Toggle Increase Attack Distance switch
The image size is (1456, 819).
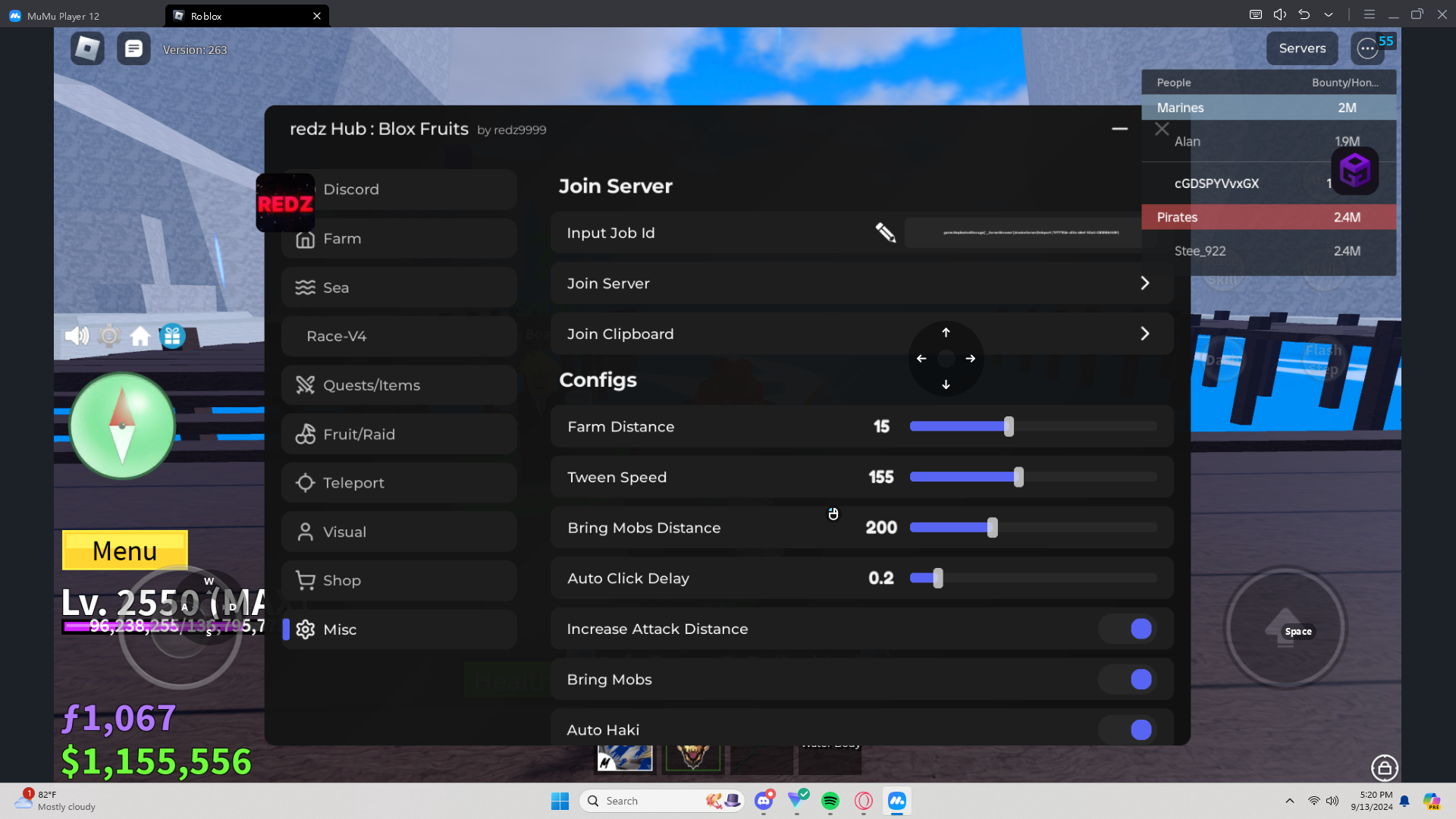coord(1127,629)
